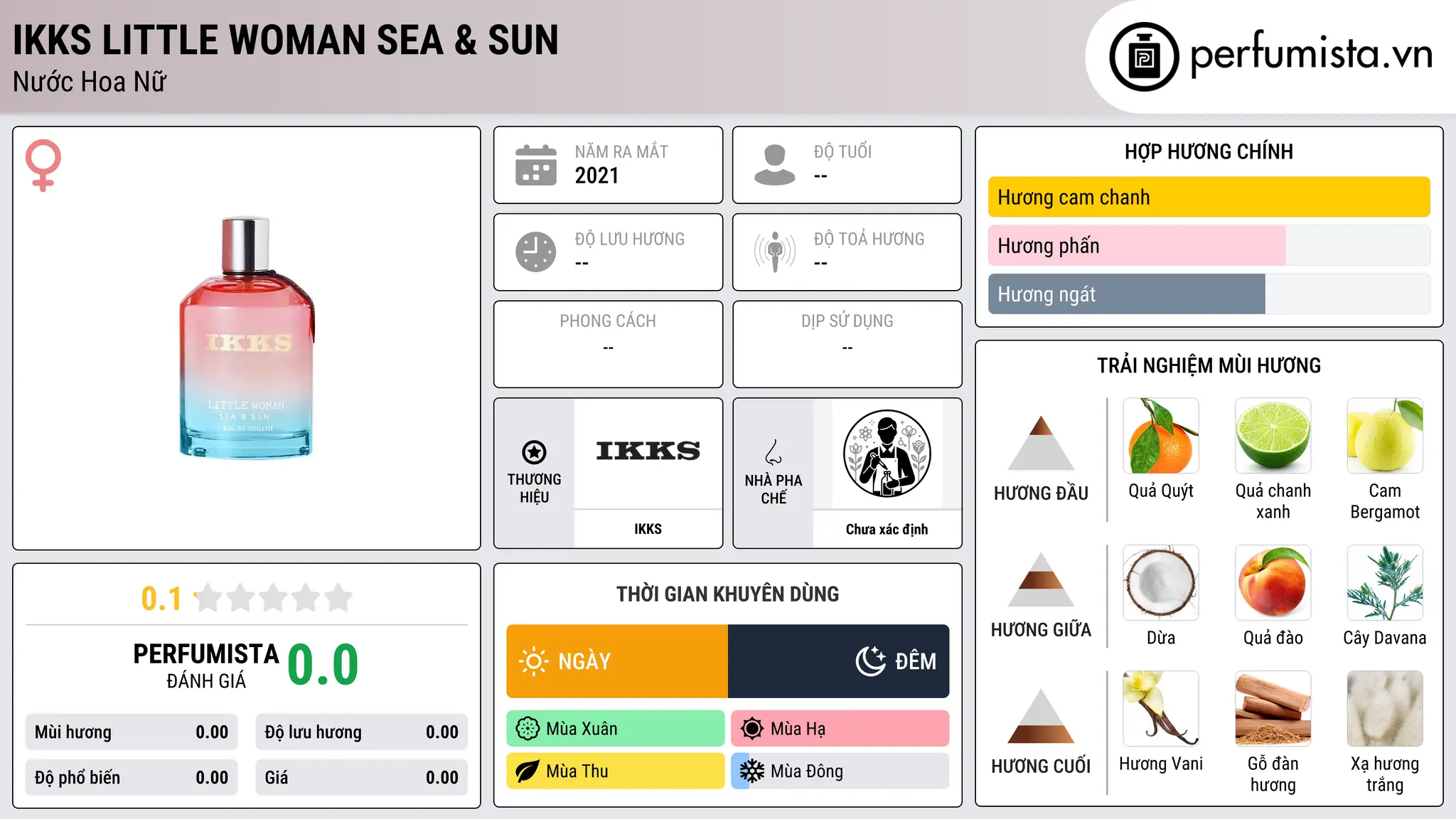This screenshot has height=819, width=1456.
Task: Click the IKKS perfume bottle image
Action: pyautogui.click(x=247, y=338)
